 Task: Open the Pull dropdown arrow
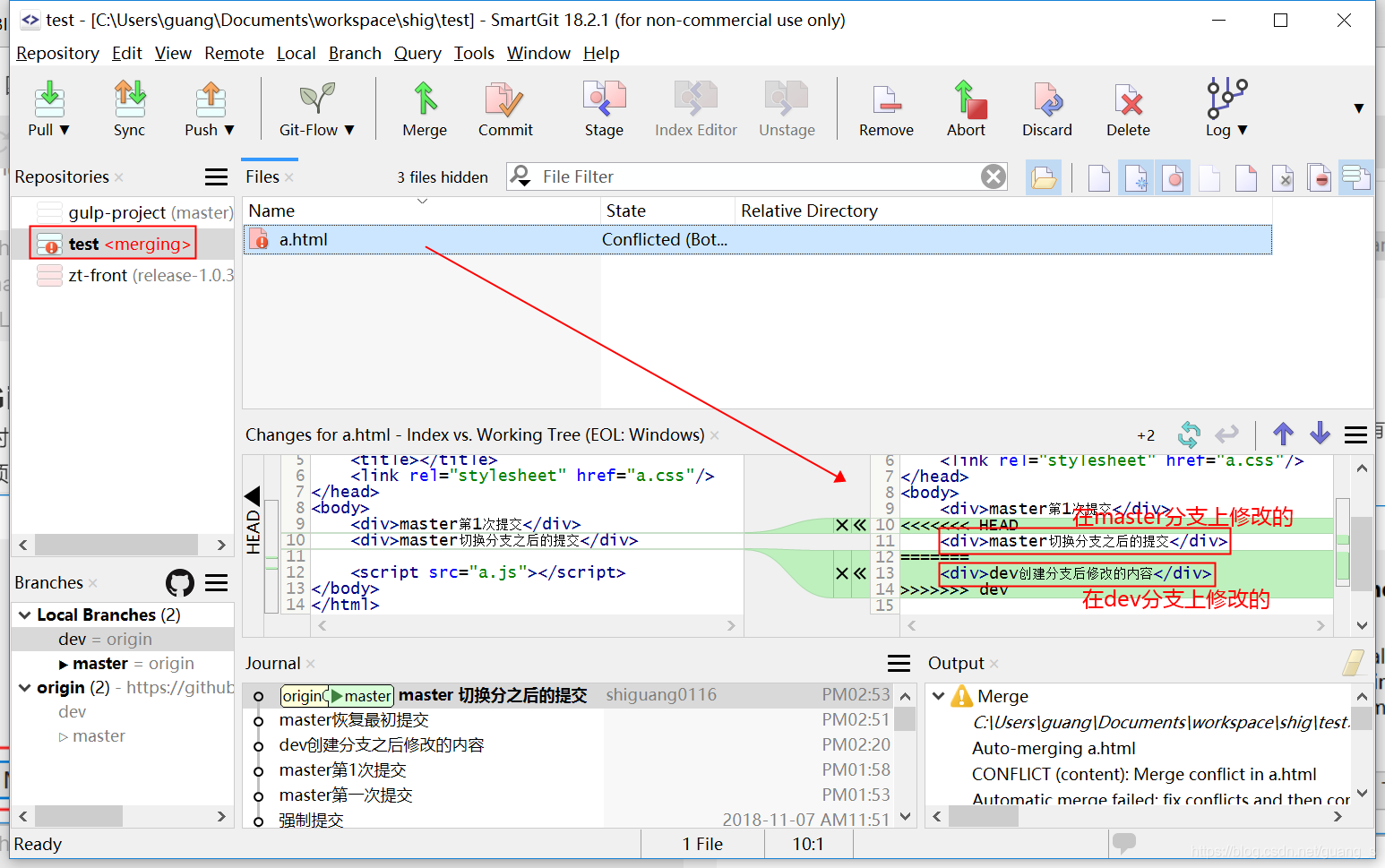65,130
